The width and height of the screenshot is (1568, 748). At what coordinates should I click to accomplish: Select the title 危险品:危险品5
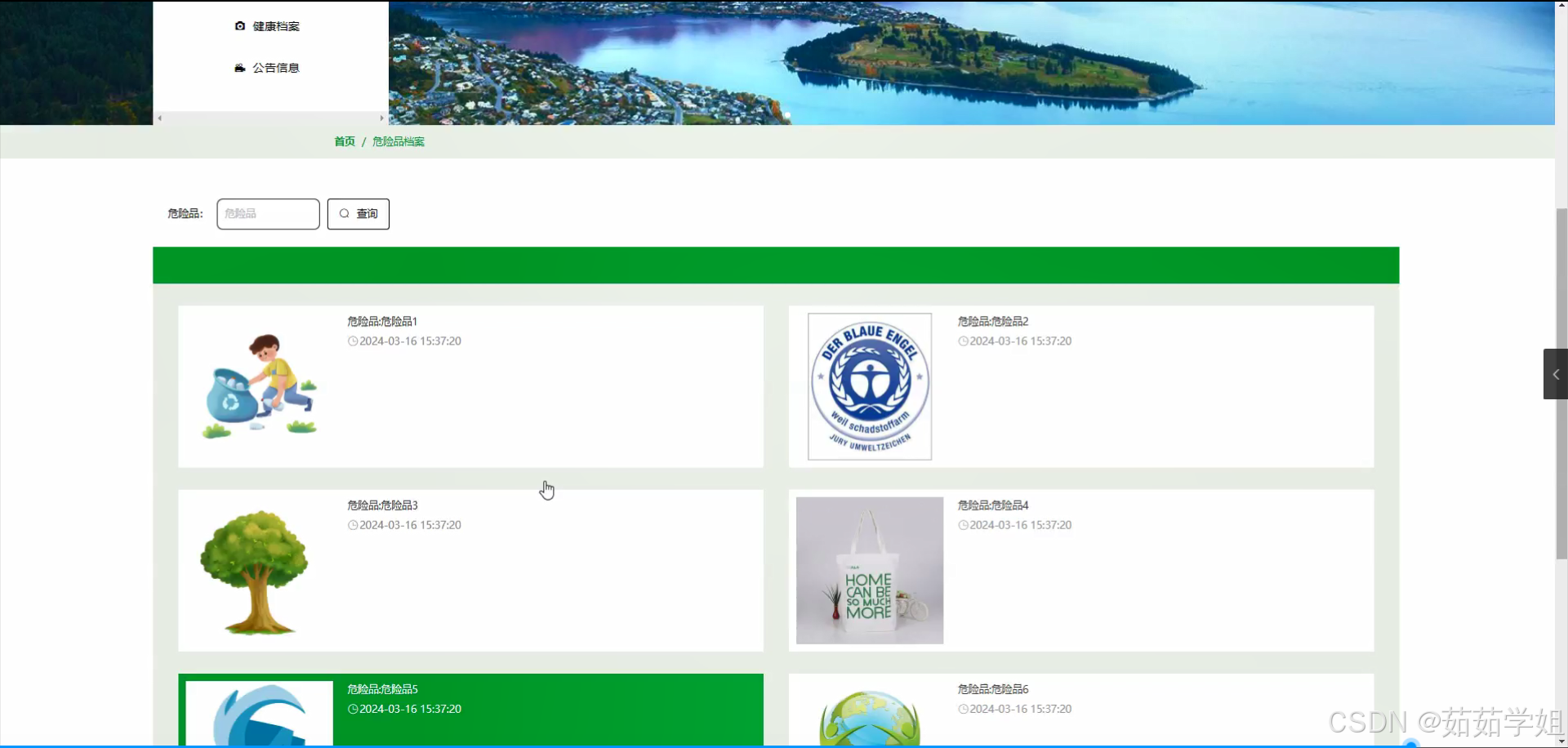click(382, 689)
